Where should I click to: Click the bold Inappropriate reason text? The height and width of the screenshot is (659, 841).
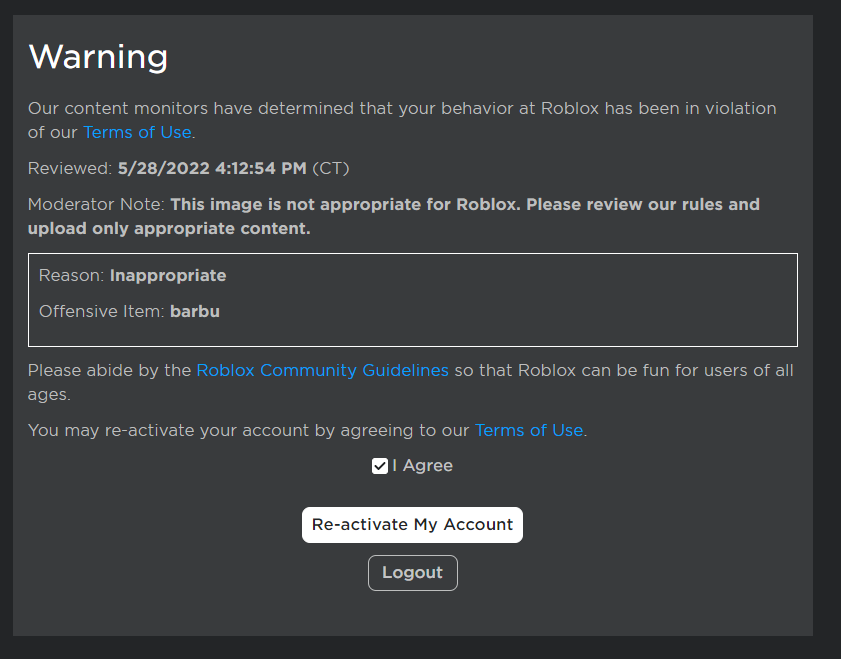[x=168, y=275]
